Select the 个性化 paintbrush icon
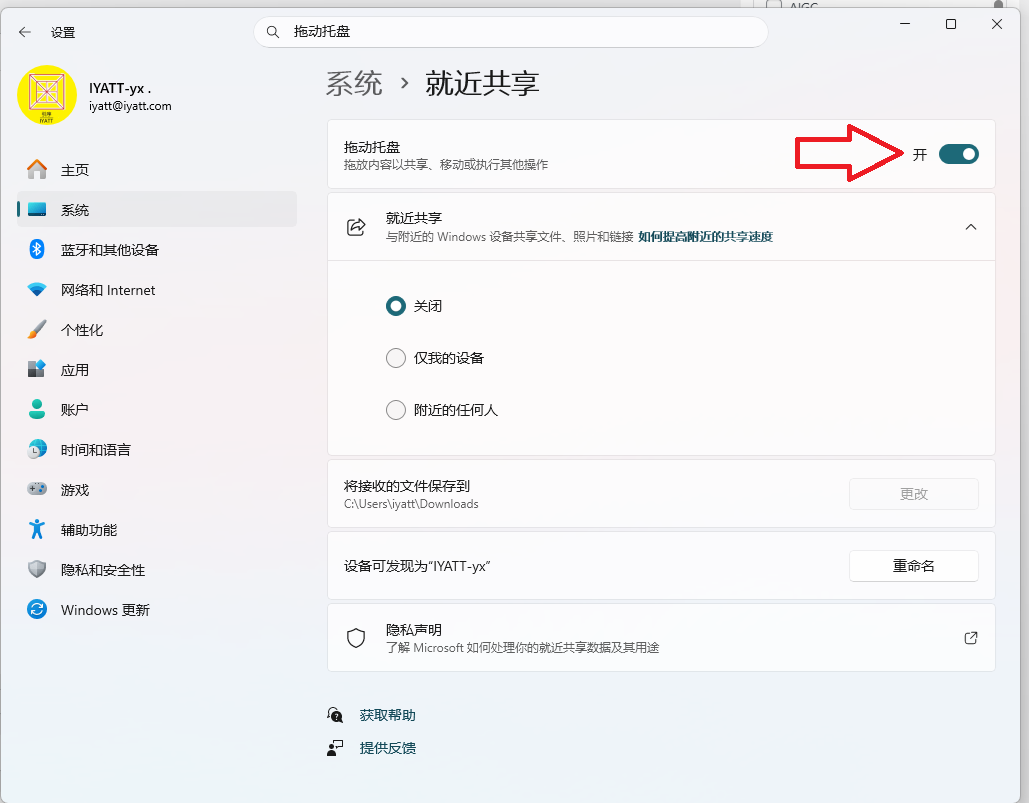The image size is (1029, 803). 37,330
